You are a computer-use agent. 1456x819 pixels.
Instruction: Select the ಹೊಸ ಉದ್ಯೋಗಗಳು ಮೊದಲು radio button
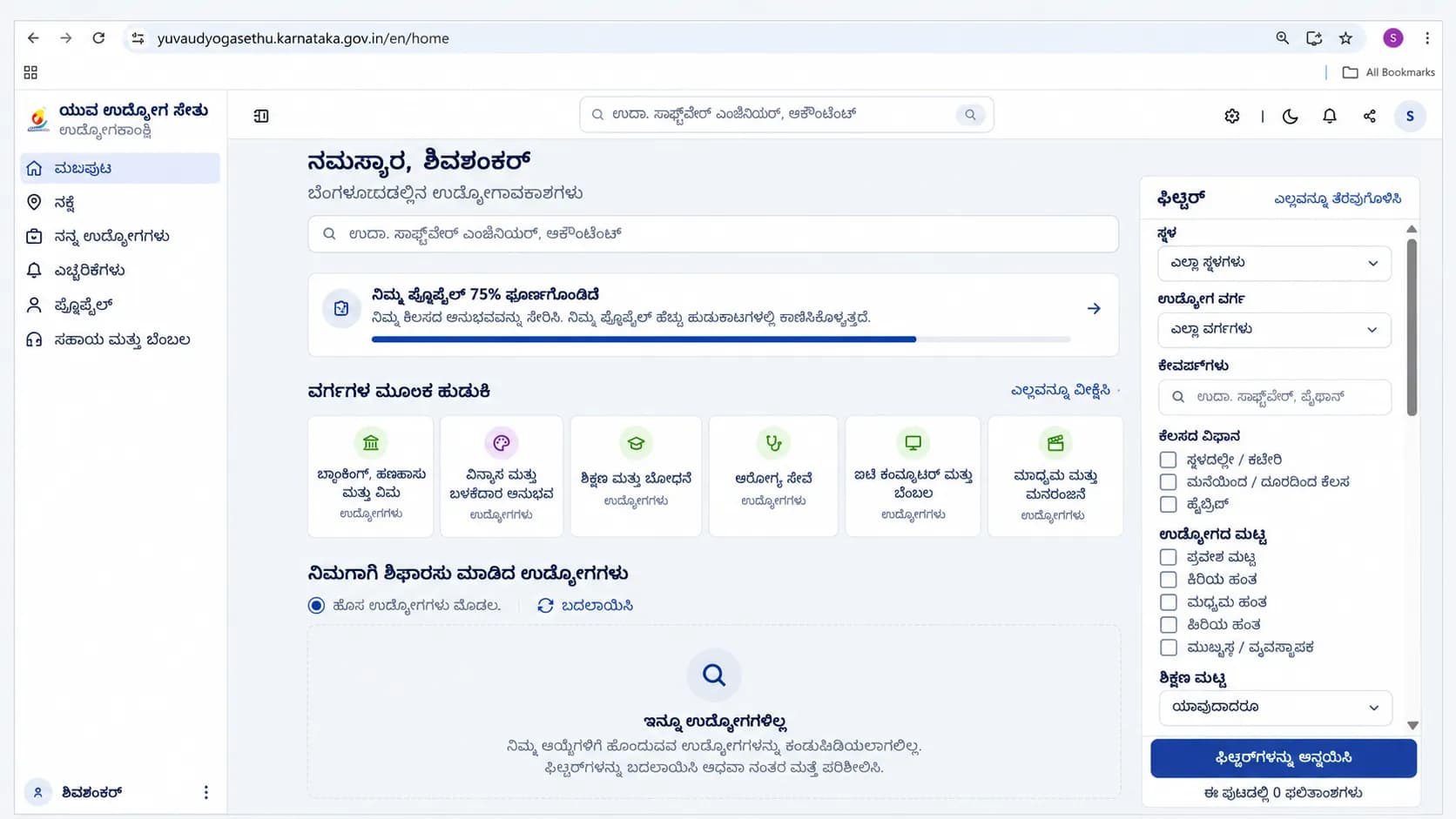(316, 606)
